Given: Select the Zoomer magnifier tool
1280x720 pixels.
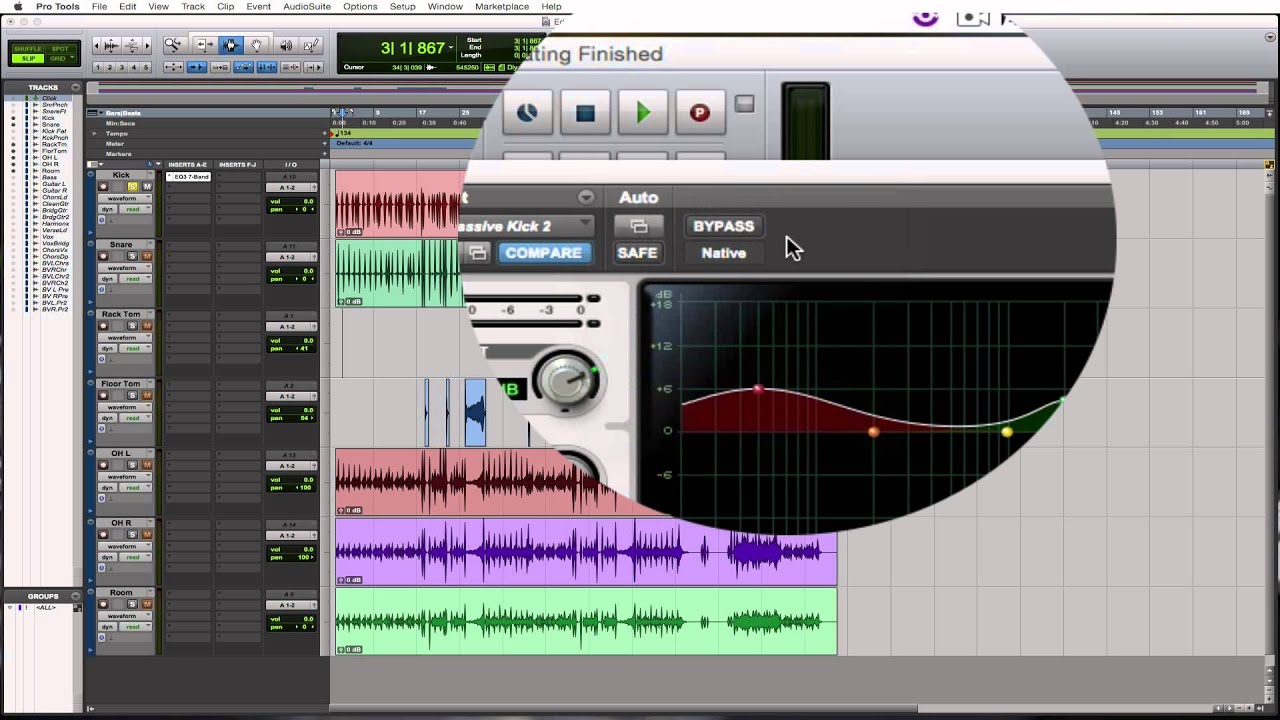Looking at the screenshot, I should coord(173,45).
